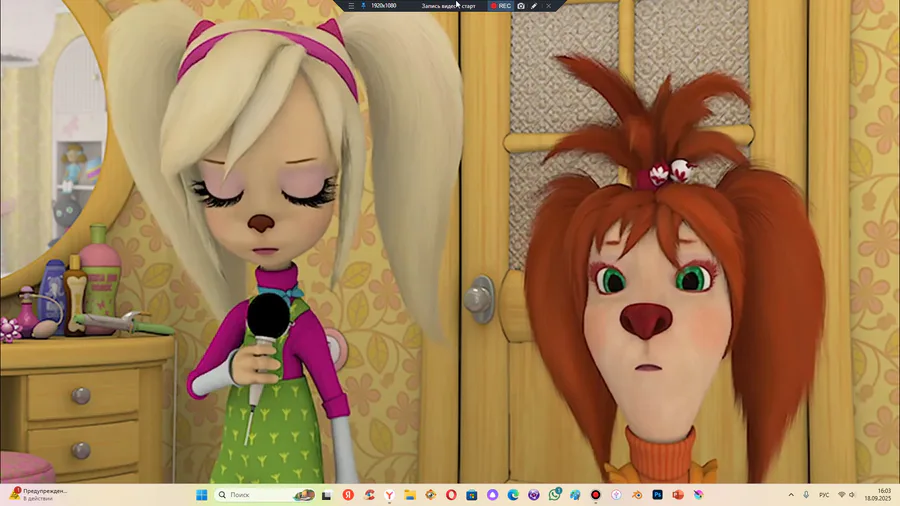Close the recorder toolbar with the X
The width and height of the screenshot is (900, 506).
(x=548, y=6)
